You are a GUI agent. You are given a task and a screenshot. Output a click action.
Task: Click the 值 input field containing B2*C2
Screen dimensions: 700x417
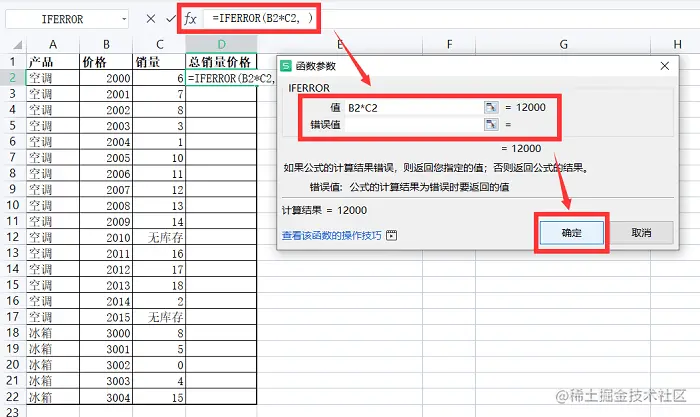click(x=413, y=108)
